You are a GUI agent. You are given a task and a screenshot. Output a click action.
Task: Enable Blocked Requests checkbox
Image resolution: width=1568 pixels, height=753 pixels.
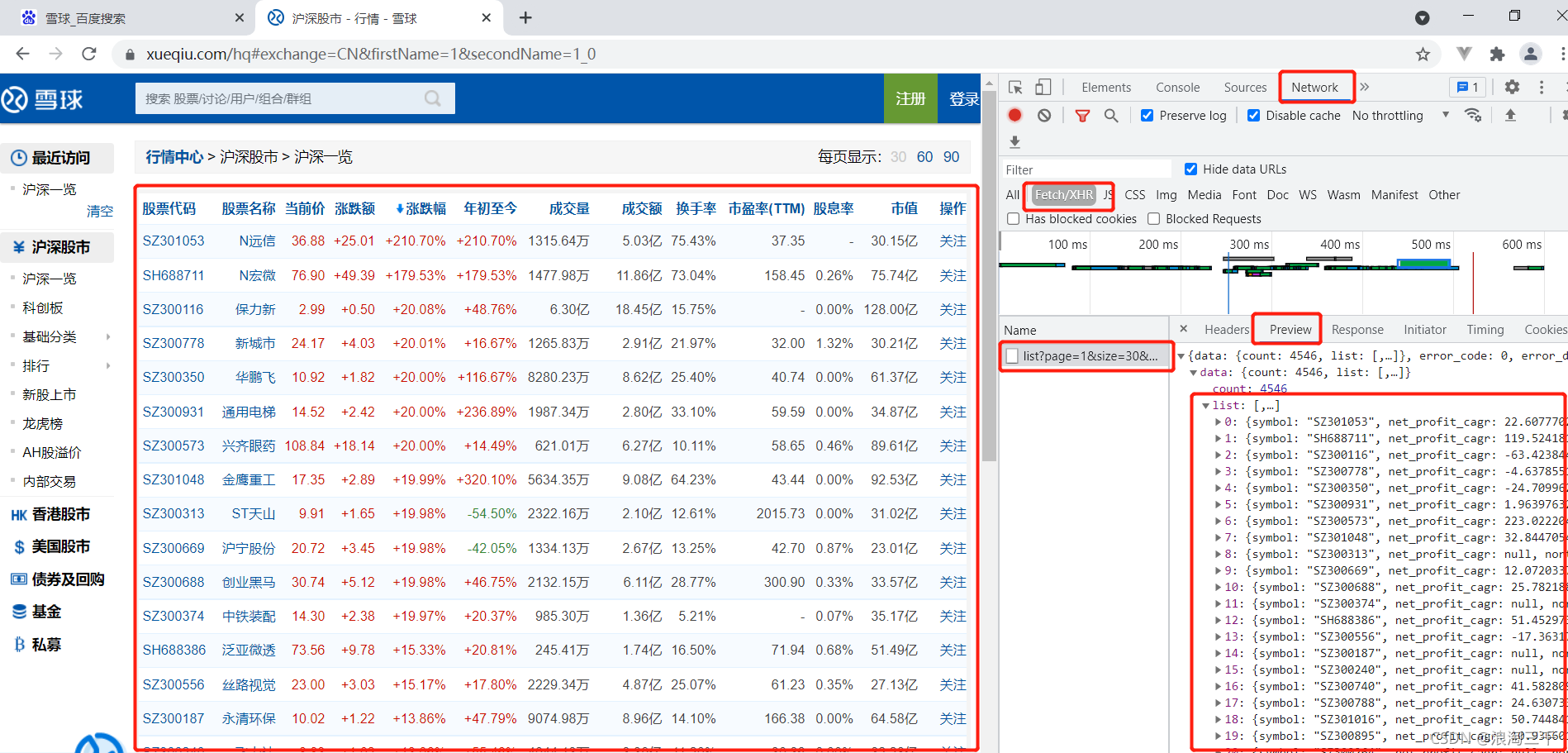click(1153, 219)
